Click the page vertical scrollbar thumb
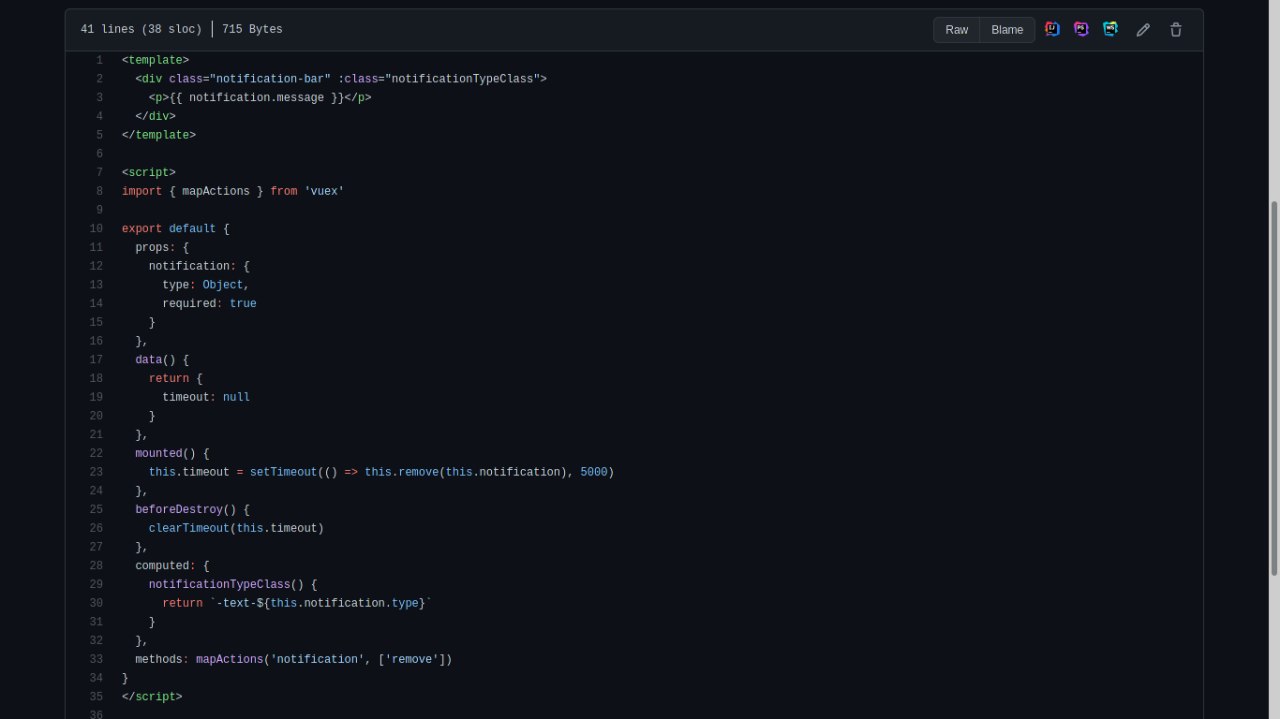The height and width of the screenshot is (719, 1280). point(1274,388)
